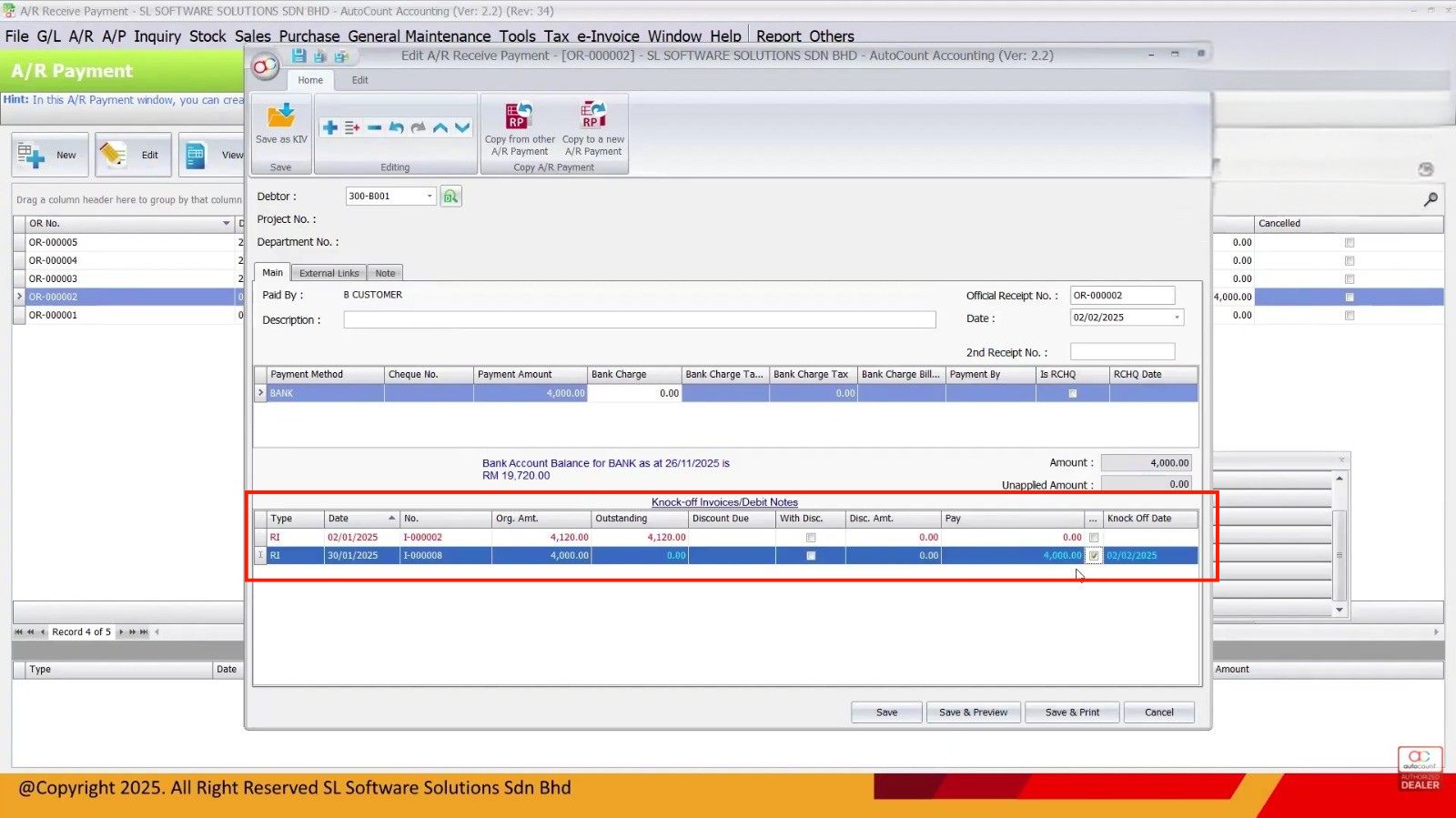This screenshot has height=818, width=1456.
Task: Add a new row with the plus icon
Action: pos(330,128)
